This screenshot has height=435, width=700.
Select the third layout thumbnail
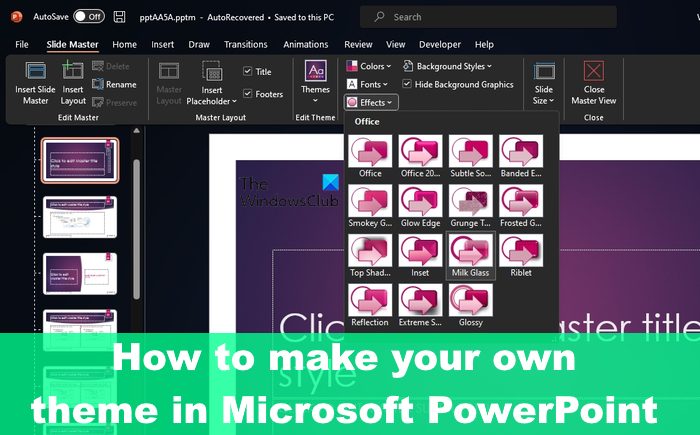pyautogui.click(x=80, y=273)
